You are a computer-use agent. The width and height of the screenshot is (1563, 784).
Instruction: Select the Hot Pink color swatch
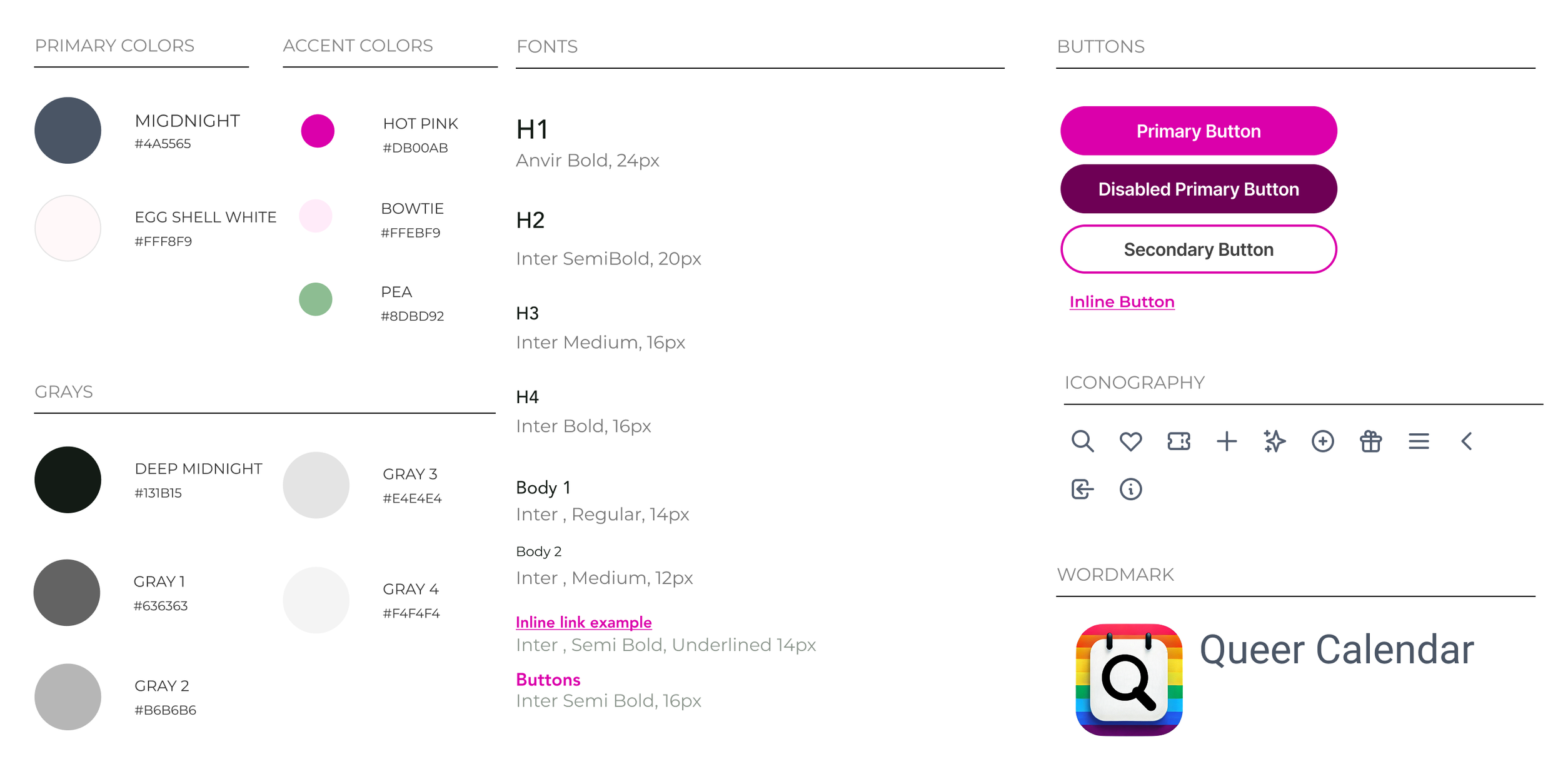(318, 131)
